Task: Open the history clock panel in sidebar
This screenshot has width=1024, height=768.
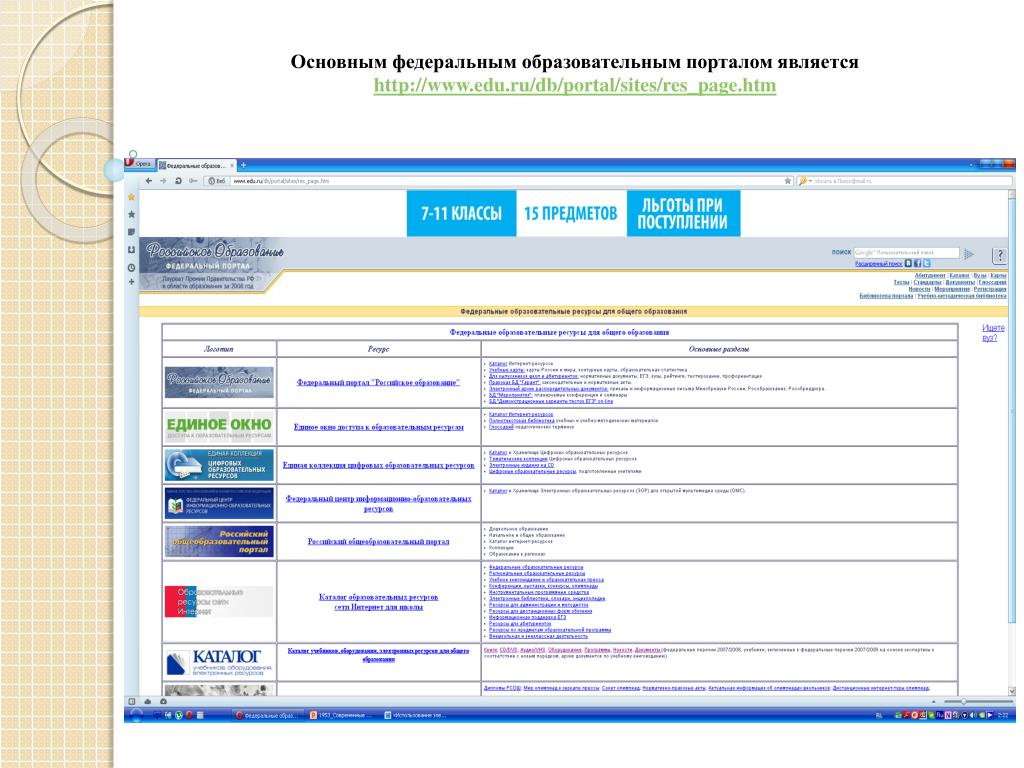Action: 131,267
